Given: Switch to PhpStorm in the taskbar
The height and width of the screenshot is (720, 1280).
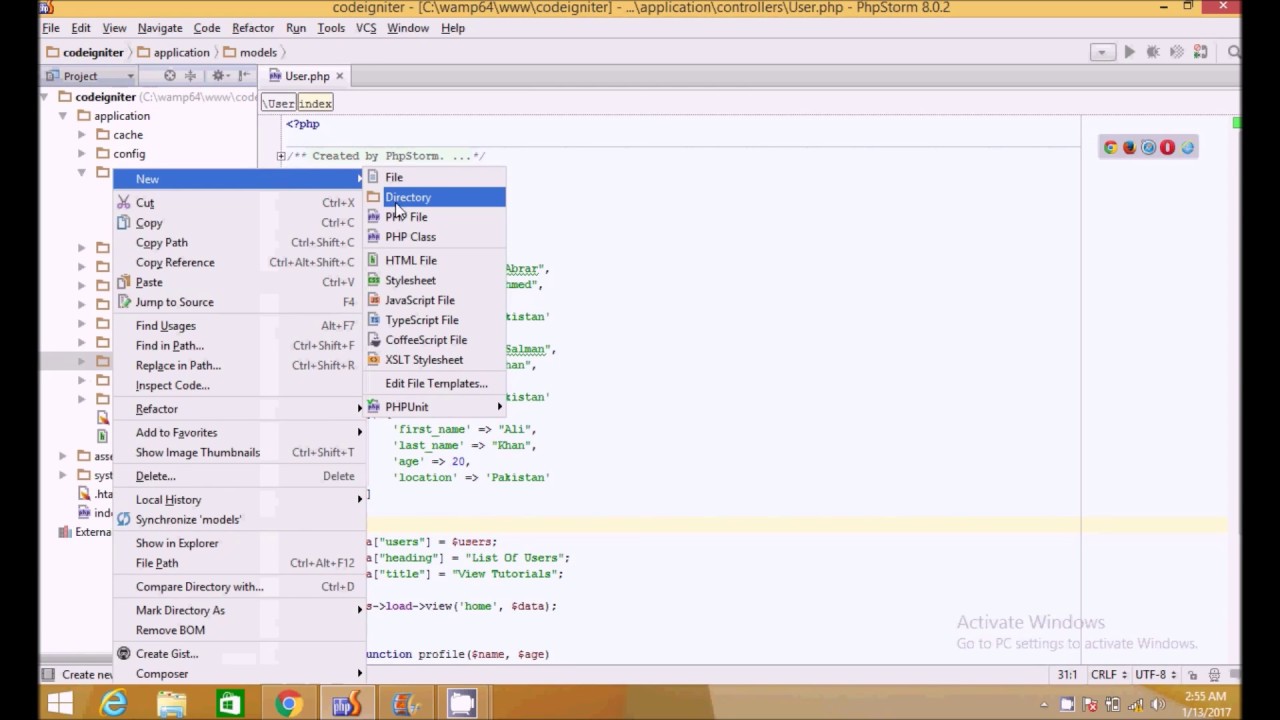Looking at the screenshot, I should [x=346, y=704].
